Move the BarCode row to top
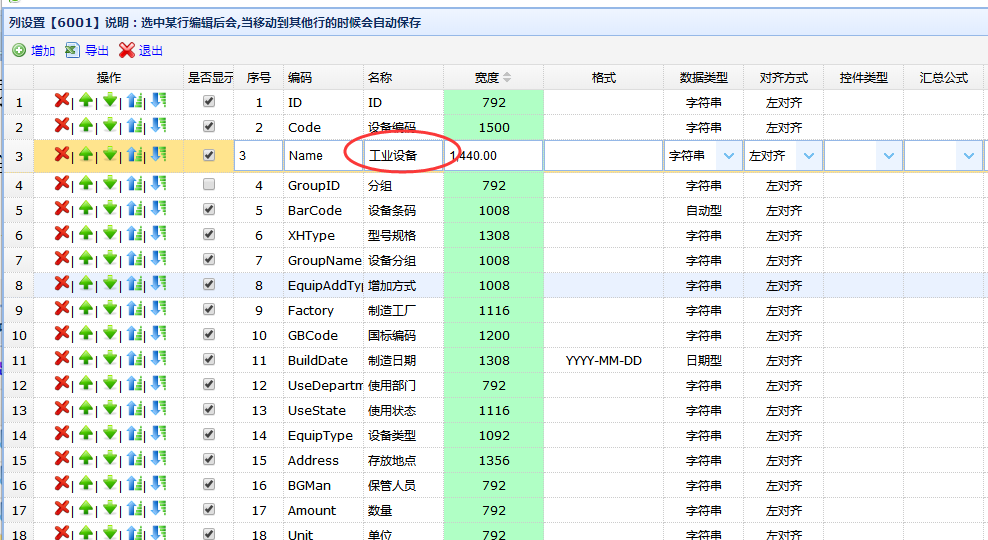The image size is (988, 540). tap(136, 210)
